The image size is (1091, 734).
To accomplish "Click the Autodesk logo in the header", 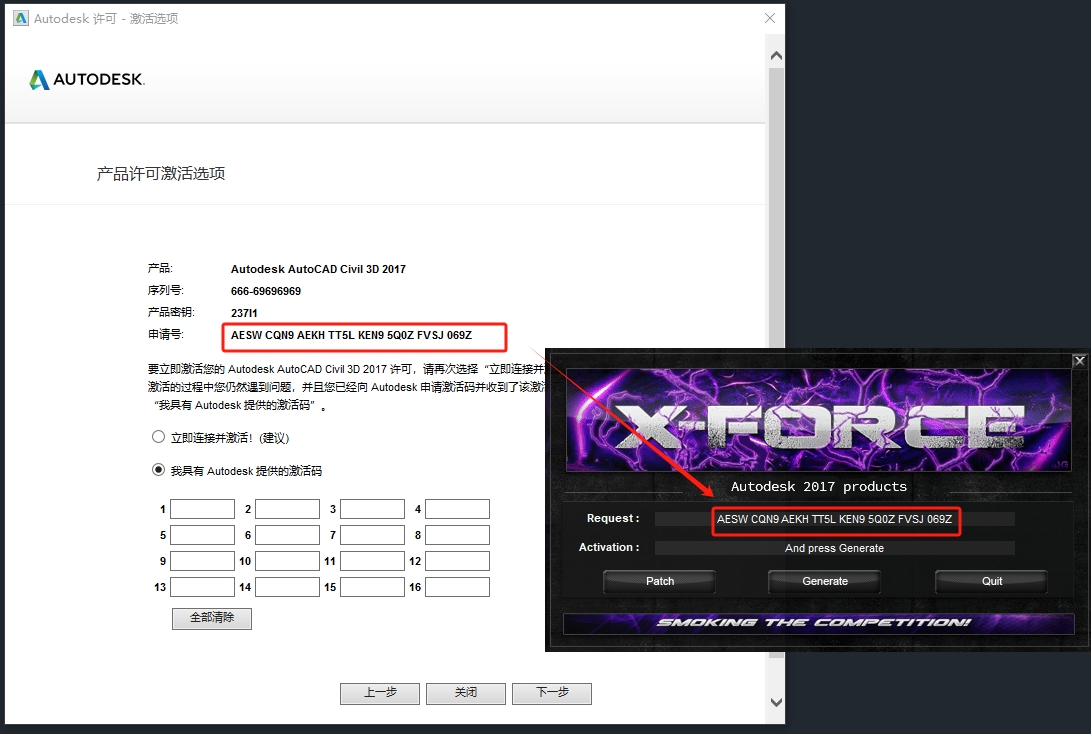I will (x=87, y=79).
